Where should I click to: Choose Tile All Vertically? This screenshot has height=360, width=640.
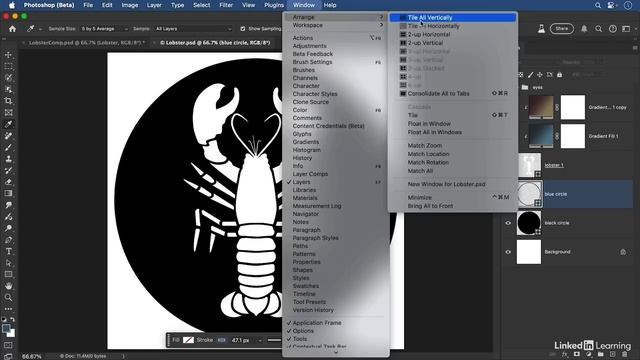click(x=453, y=18)
